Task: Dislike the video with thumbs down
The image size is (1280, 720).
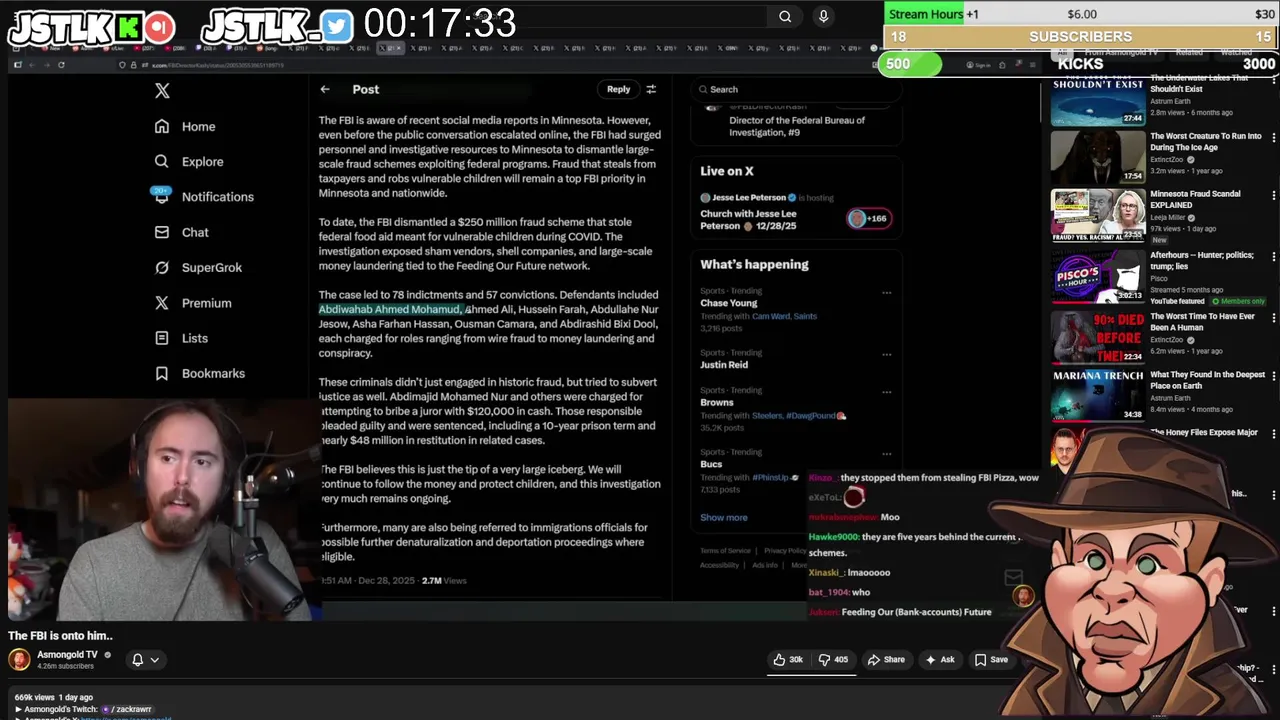Action: pyautogui.click(x=833, y=660)
